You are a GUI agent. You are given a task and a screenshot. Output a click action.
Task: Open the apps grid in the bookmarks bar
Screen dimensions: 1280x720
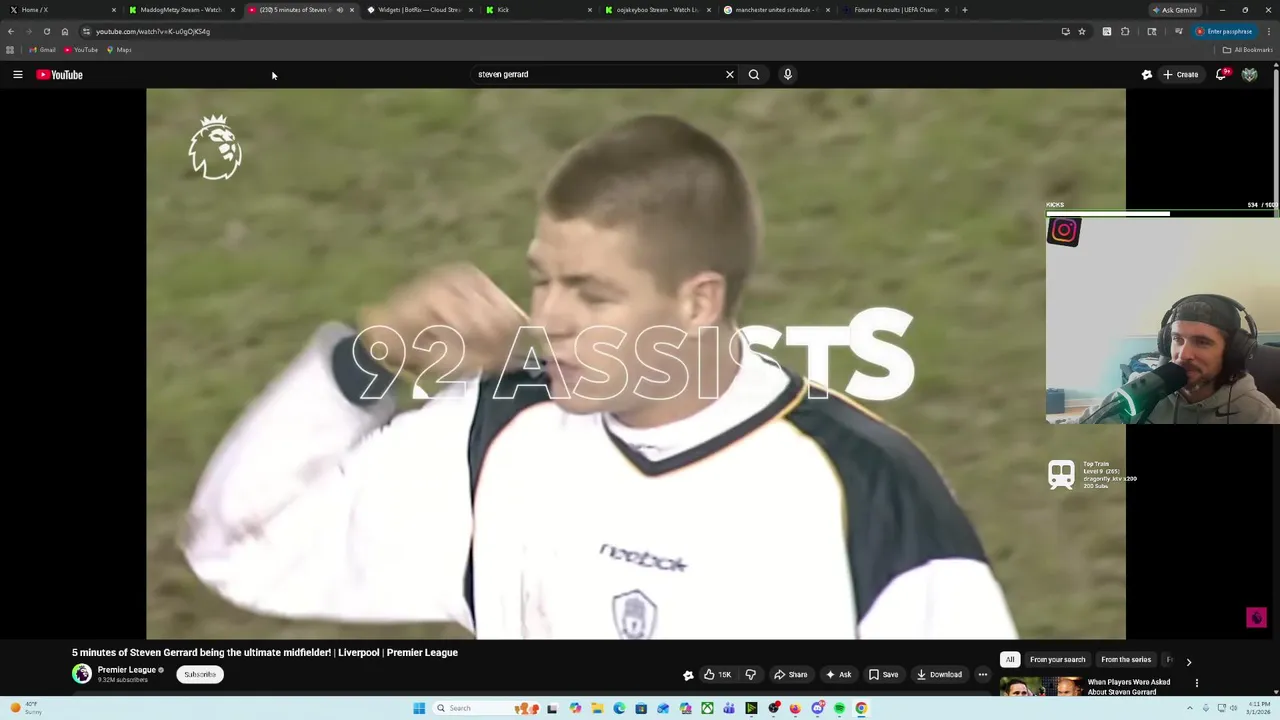tap(10, 50)
